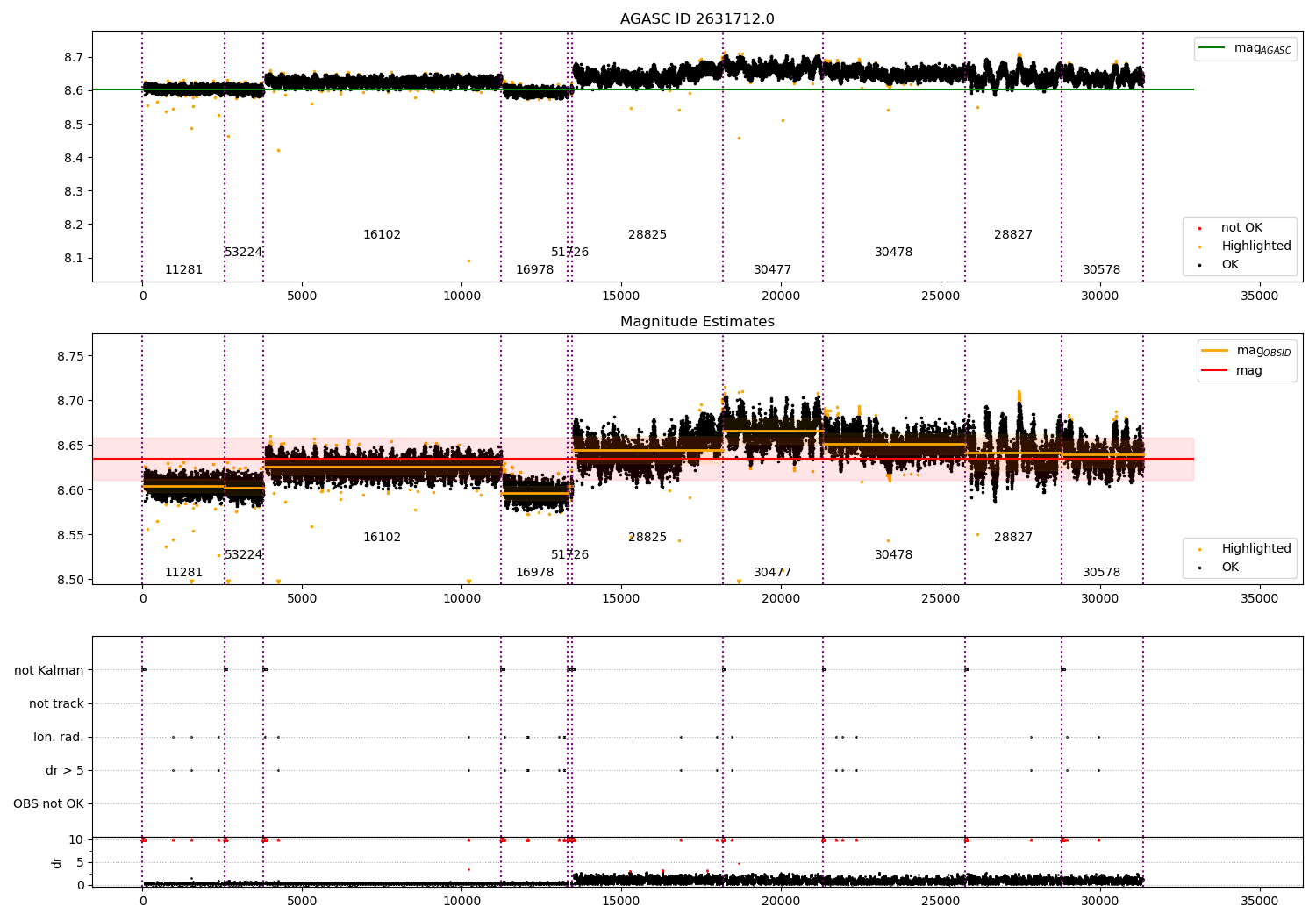Click the 10 tick on dr axis

point(76,839)
